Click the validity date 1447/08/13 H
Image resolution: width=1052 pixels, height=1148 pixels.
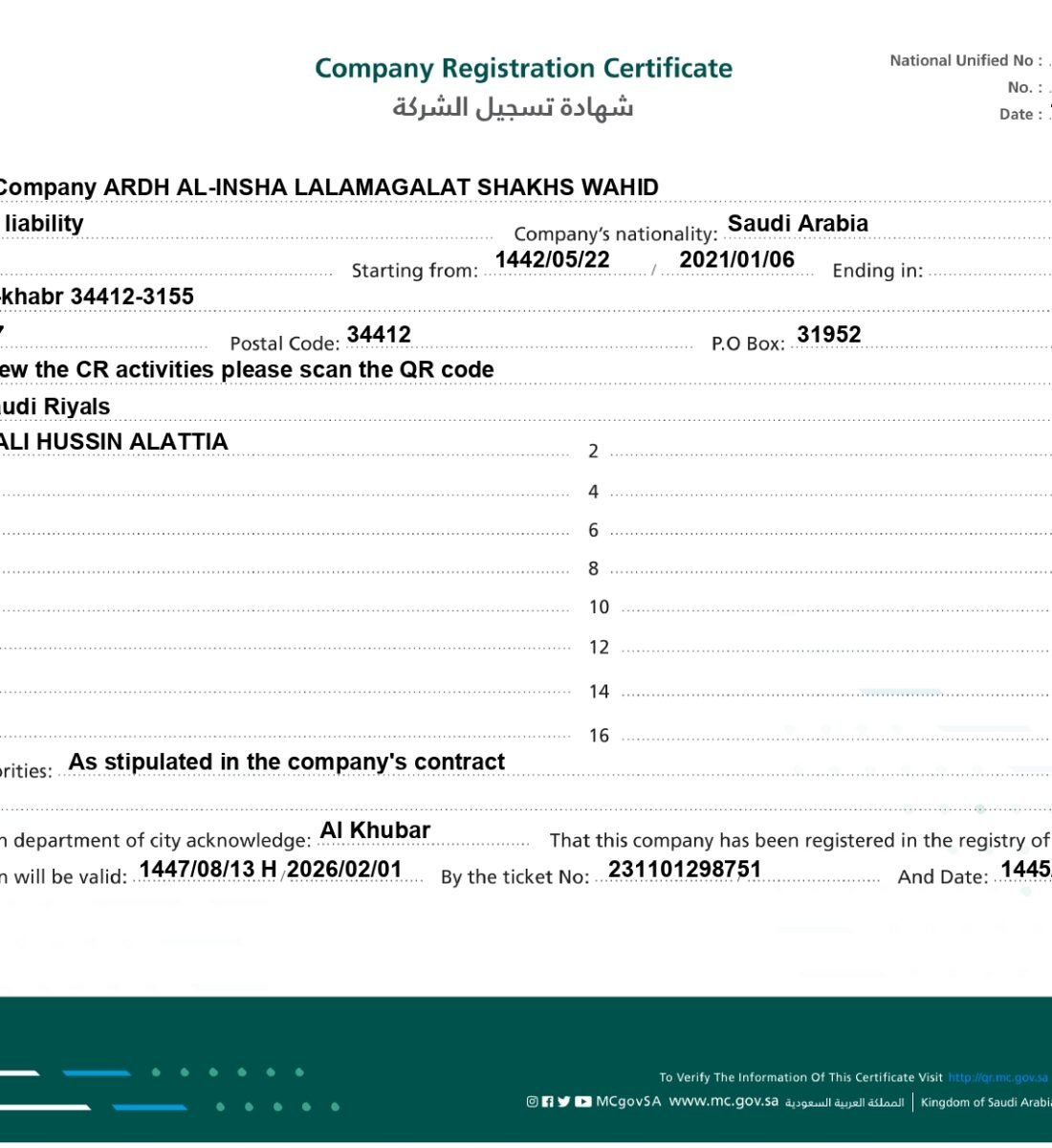tap(208, 870)
